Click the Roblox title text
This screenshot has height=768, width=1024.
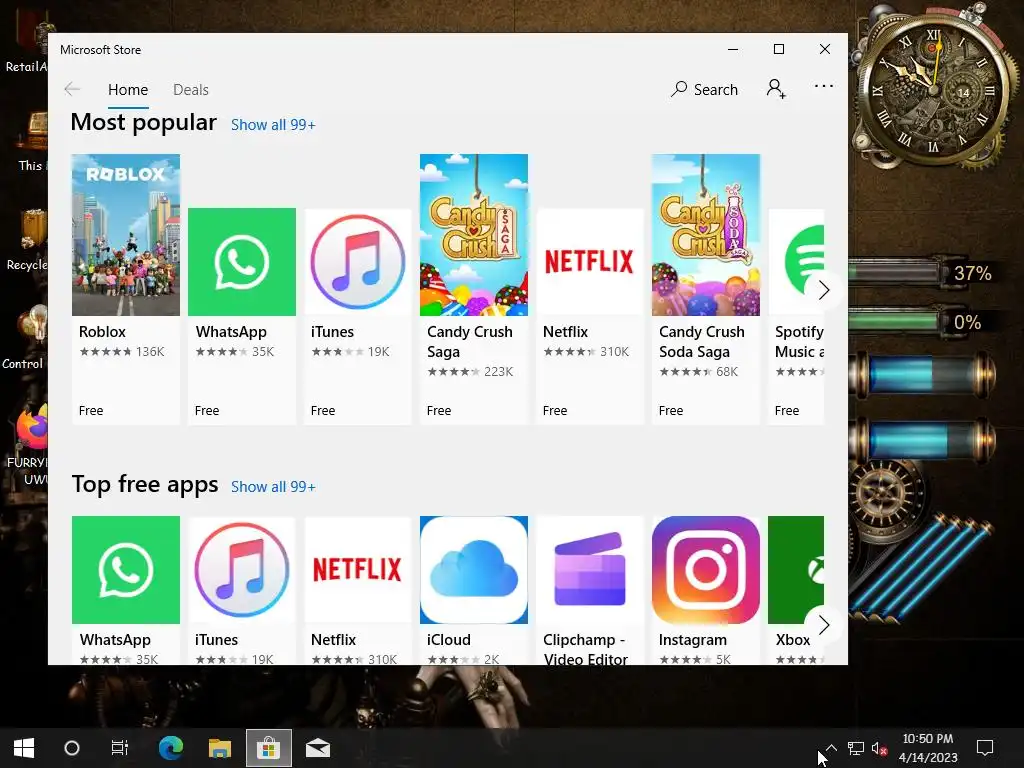coord(103,332)
